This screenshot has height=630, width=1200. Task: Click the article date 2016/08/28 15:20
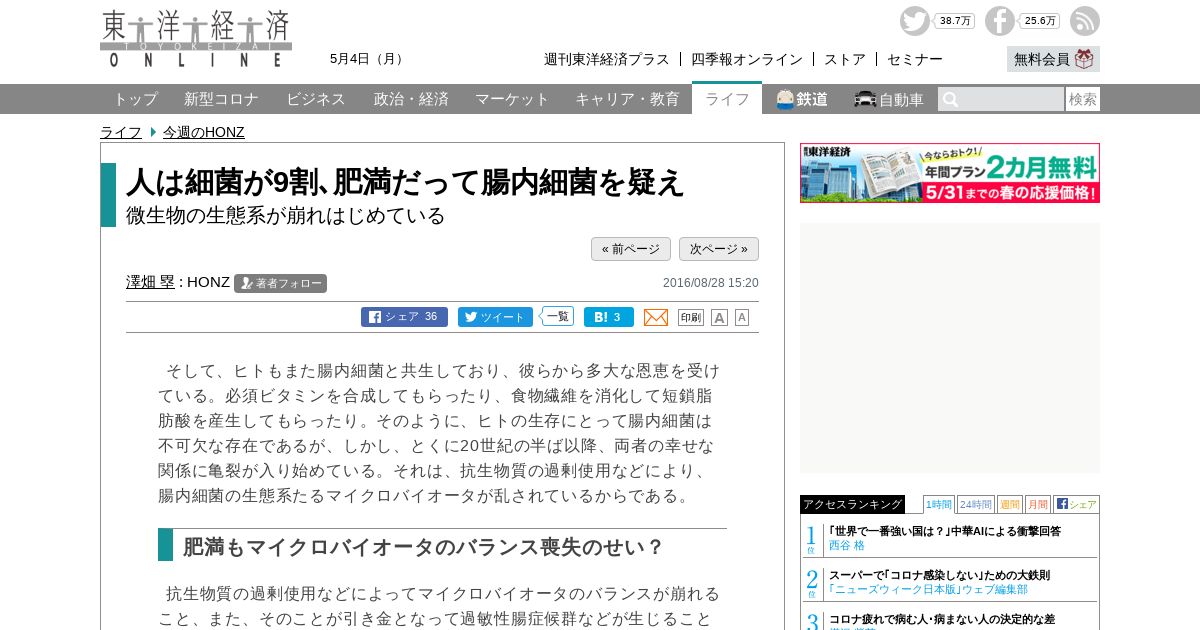point(711,283)
